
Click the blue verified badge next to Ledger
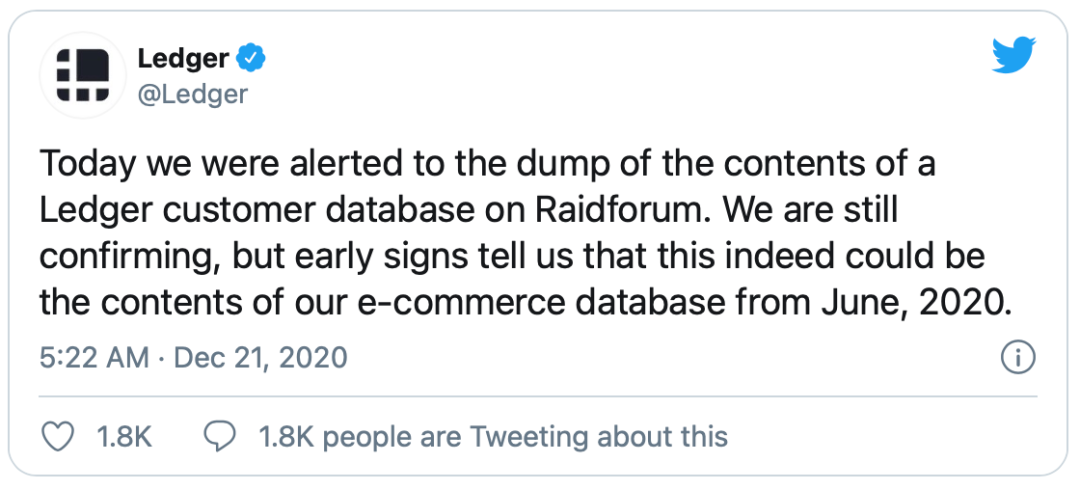pyautogui.click(x=251, y=59)
